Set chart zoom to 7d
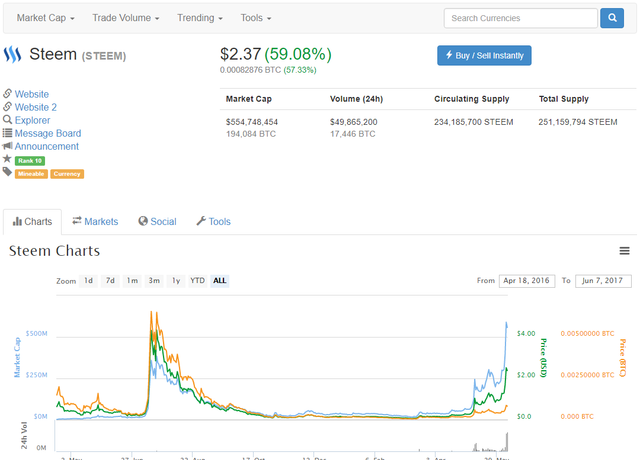 tap(110, 280)
